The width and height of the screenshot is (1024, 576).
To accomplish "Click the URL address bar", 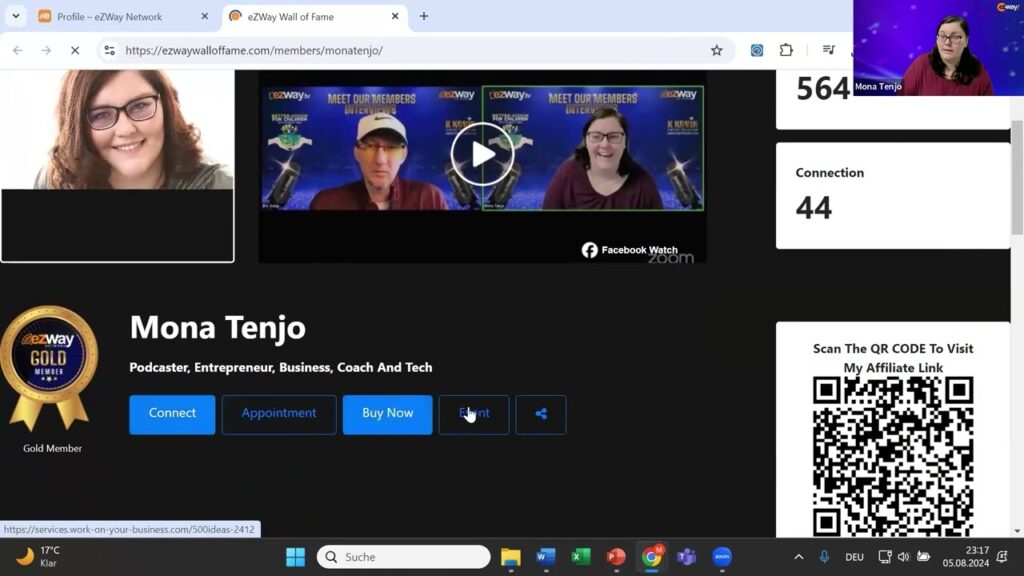I will [400, 50].
